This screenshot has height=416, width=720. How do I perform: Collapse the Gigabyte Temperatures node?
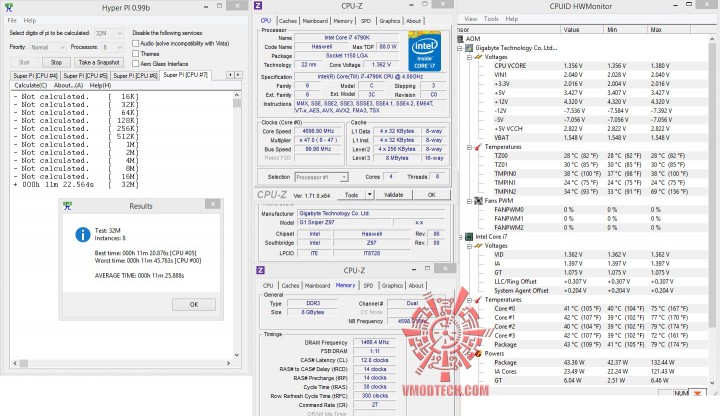469,147
